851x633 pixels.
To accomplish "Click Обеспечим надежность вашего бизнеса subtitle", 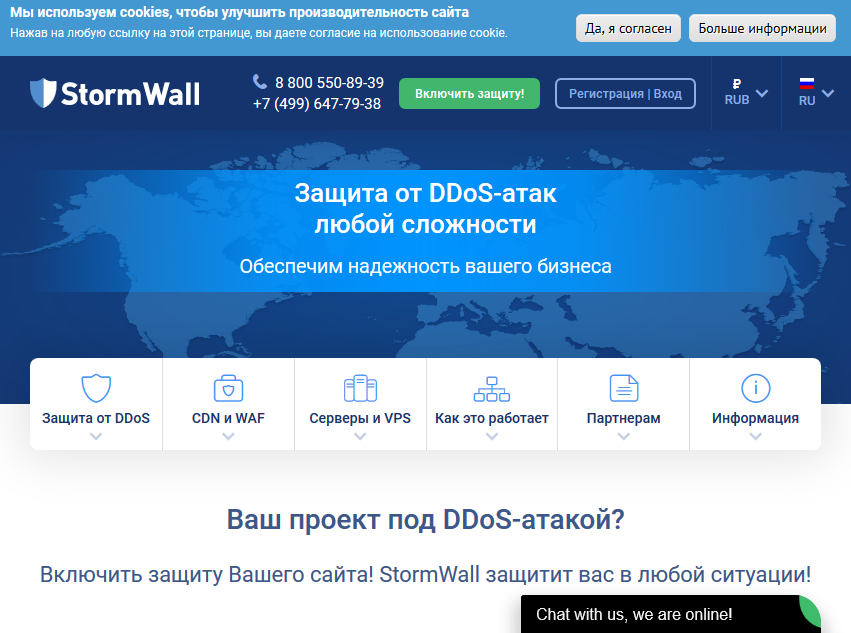I will (426, 266).
